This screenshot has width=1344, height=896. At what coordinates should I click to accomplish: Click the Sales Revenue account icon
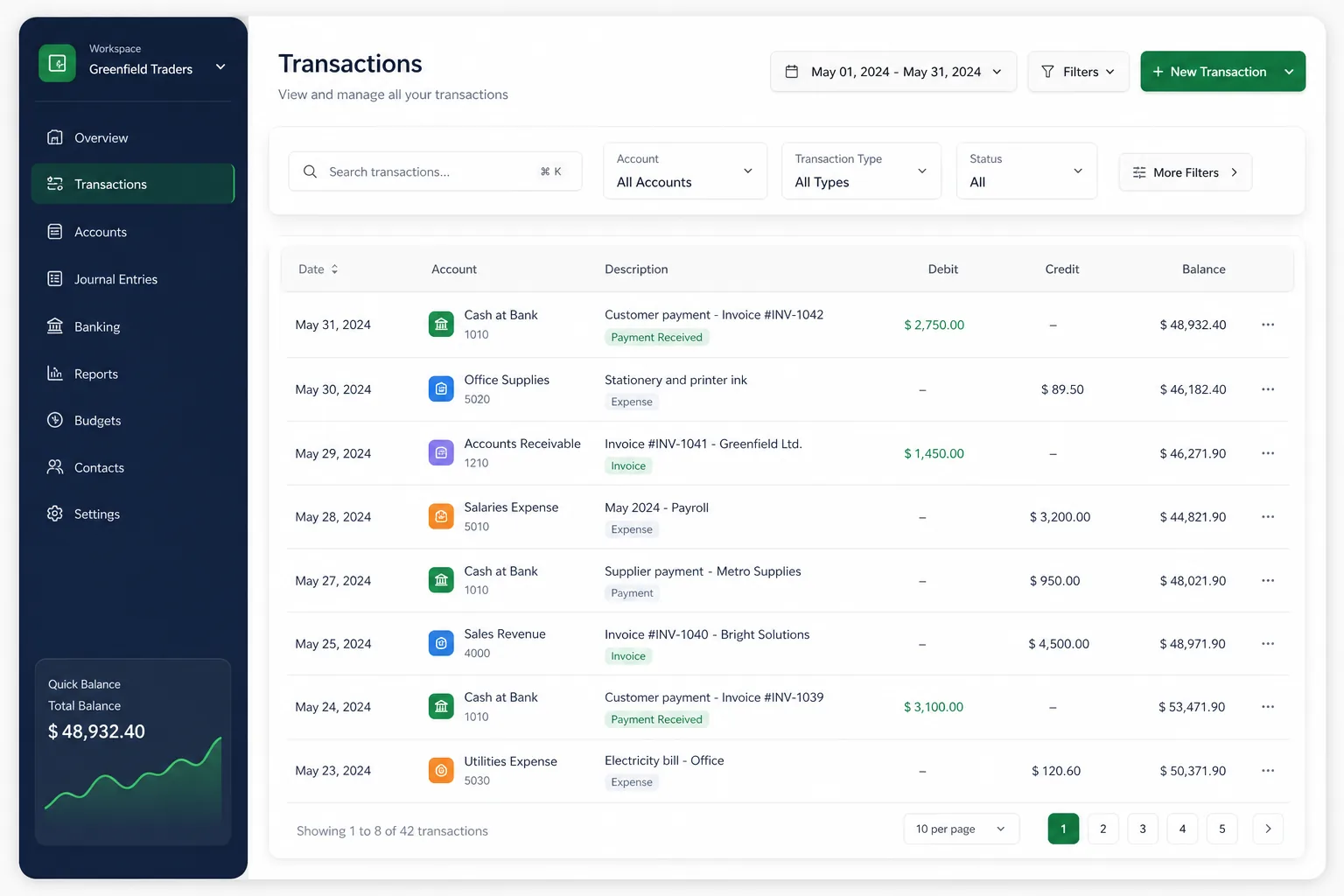click(x=441, y=643)
